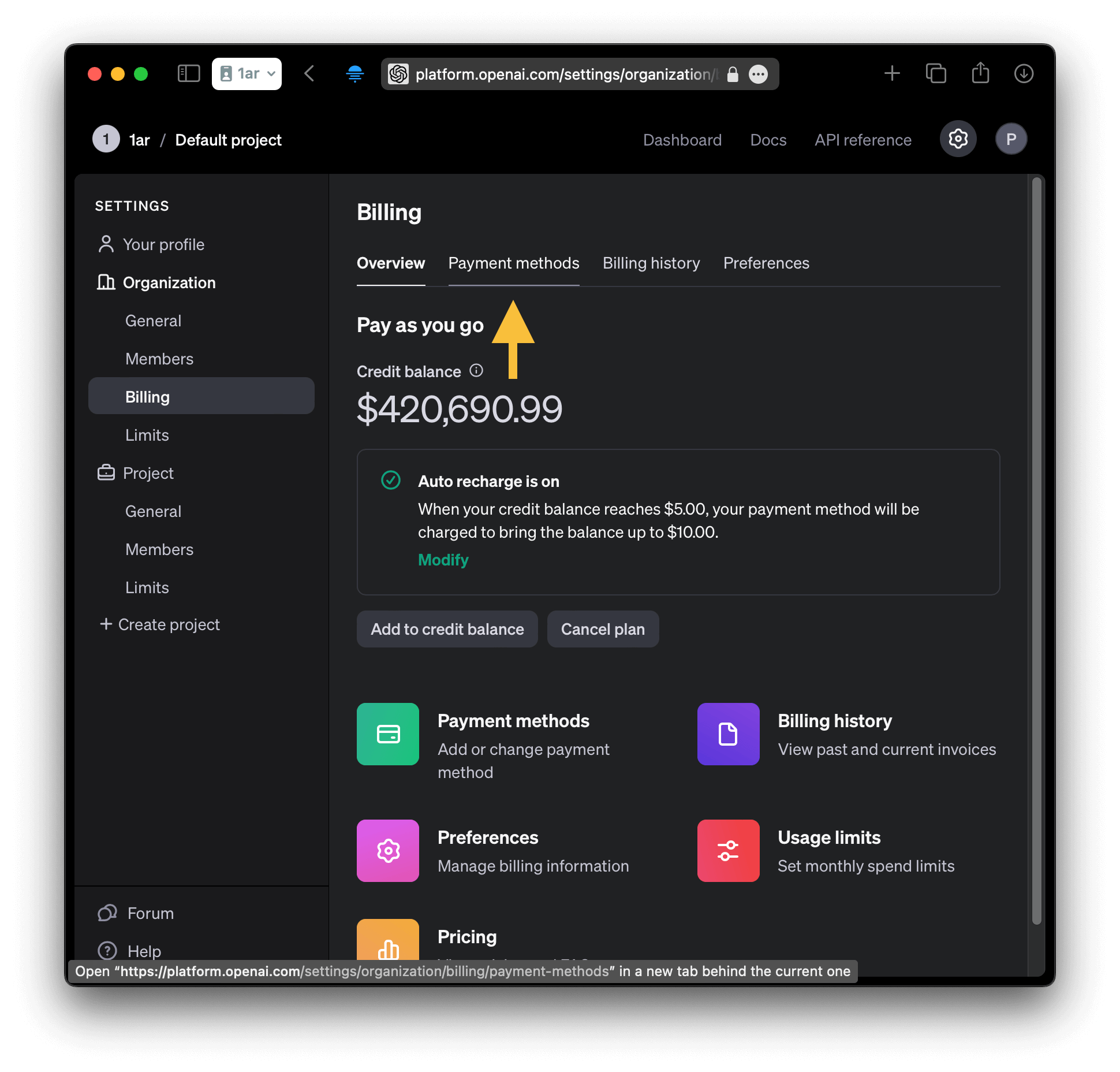
Task: Click Create project in sidebar
Action: tap(160, 624)
